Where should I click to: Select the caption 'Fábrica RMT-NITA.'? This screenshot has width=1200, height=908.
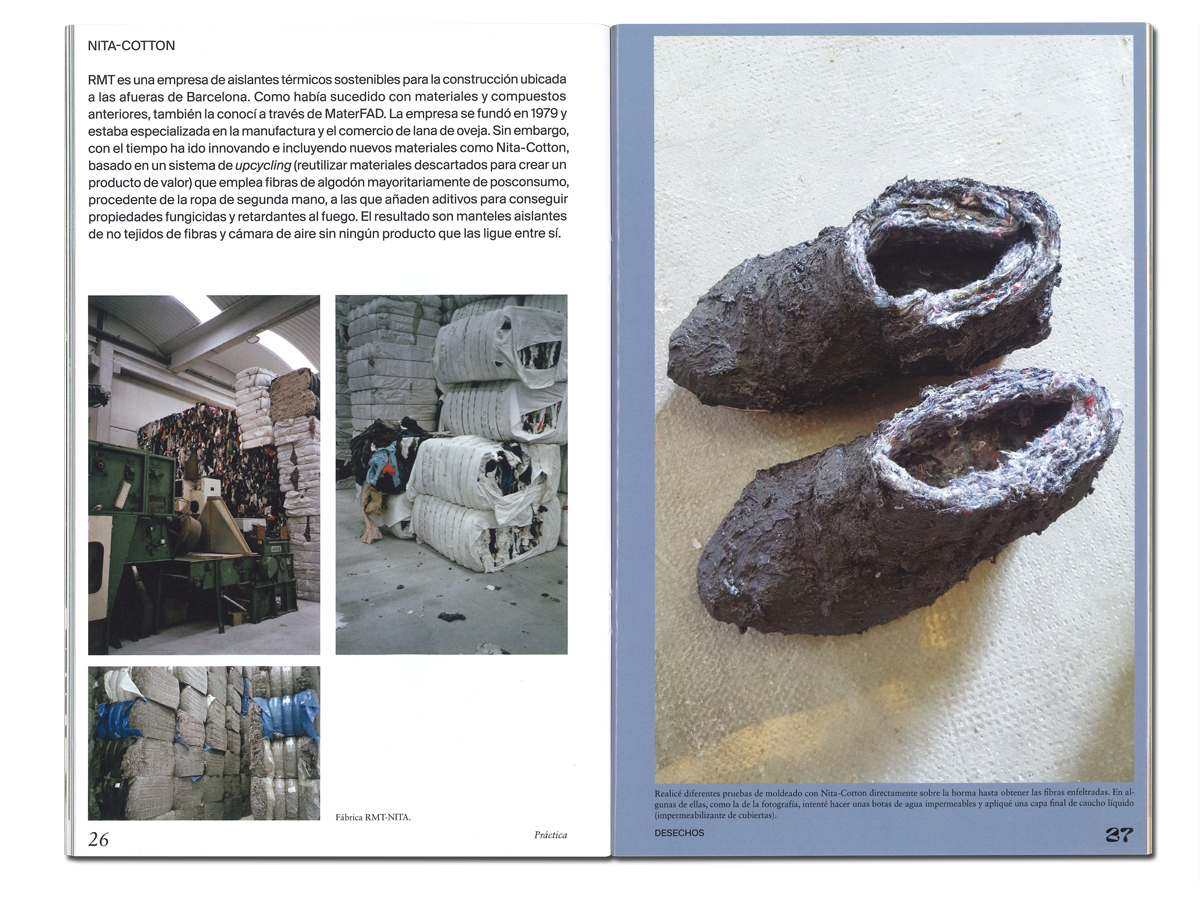click(x=373, y=817)
